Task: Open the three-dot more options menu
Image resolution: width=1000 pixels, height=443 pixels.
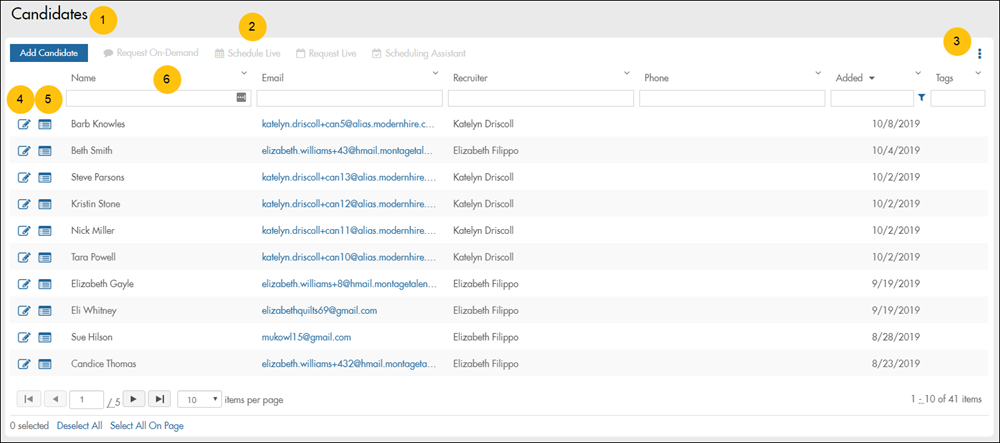Action: (x=980, y=54)
